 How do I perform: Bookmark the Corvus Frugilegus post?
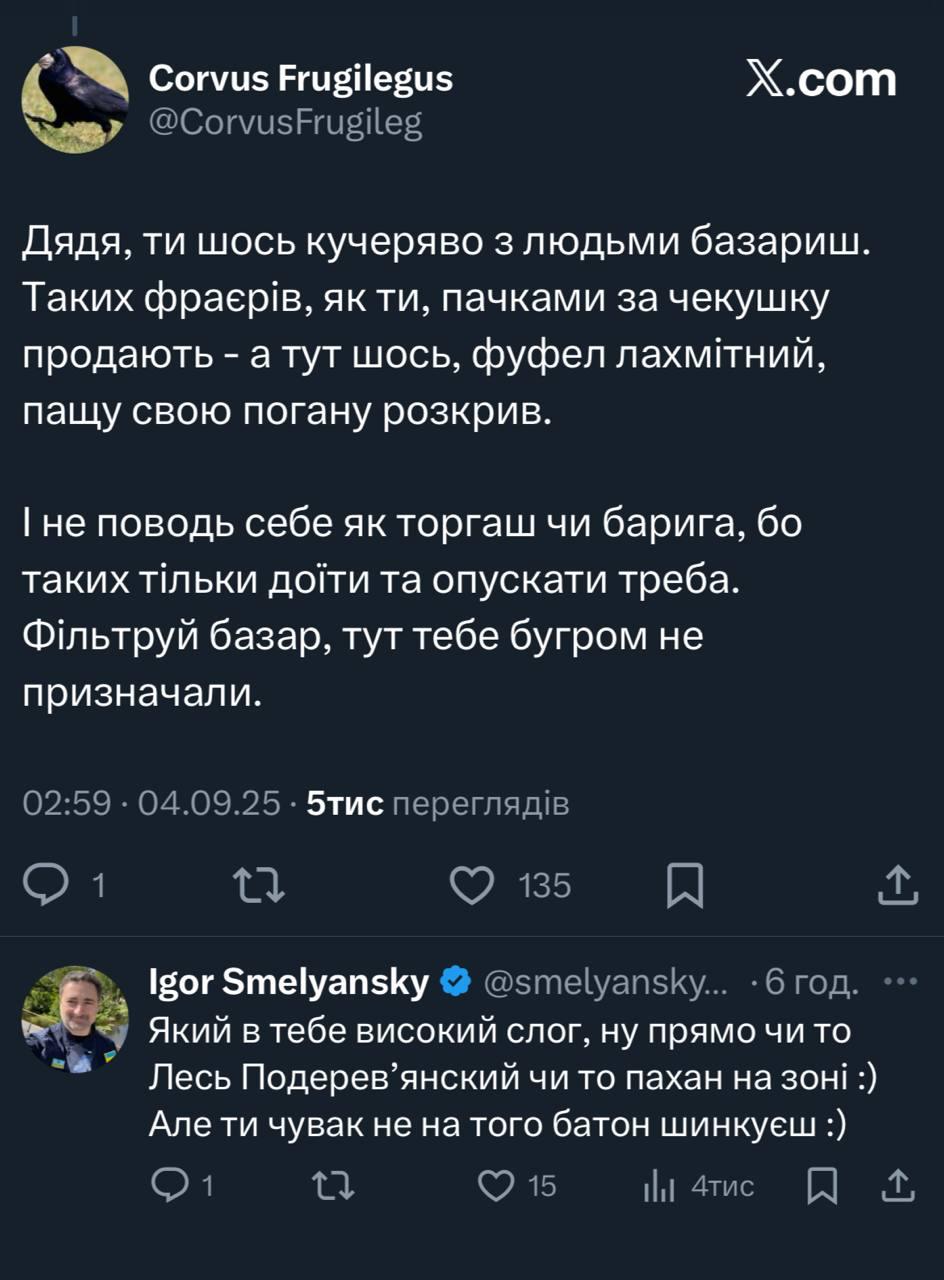tap(685, 885)
